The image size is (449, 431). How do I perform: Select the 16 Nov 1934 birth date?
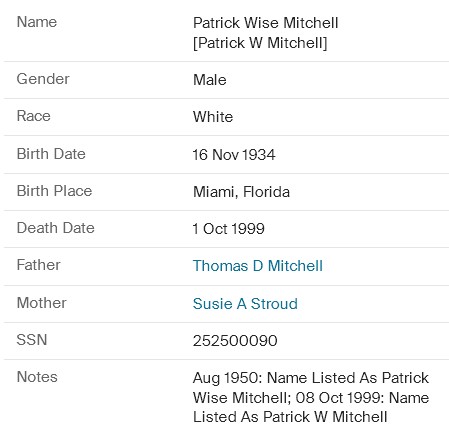coord(234,155)
